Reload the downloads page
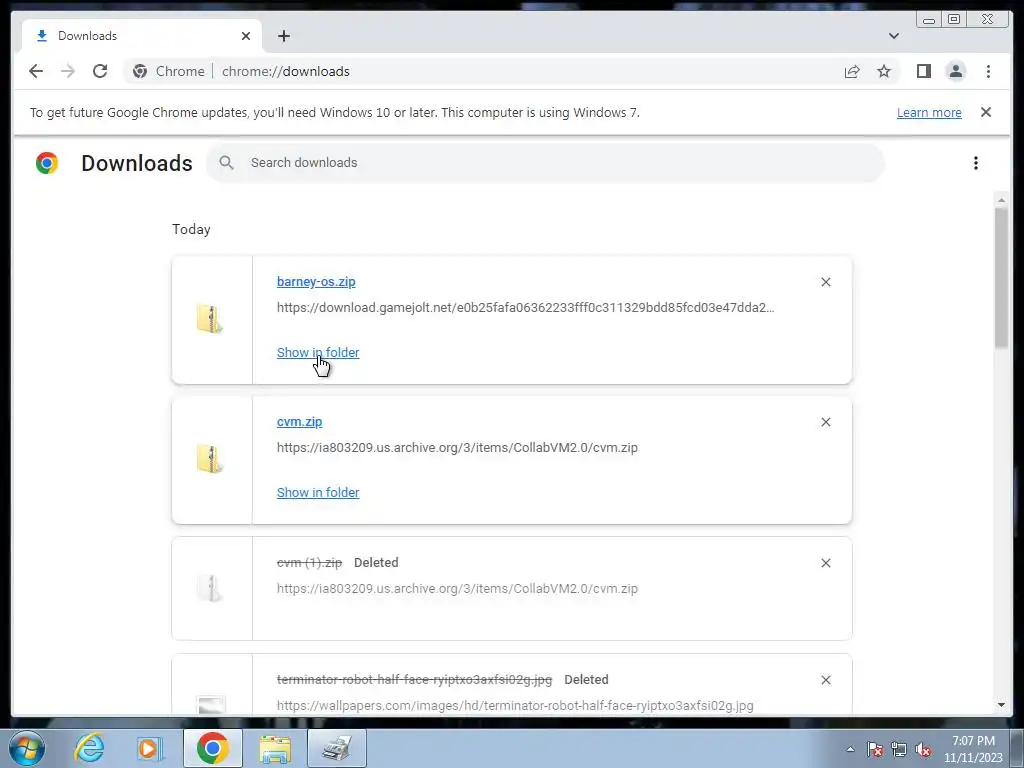 pyautogui.click(x=100, y=71)
